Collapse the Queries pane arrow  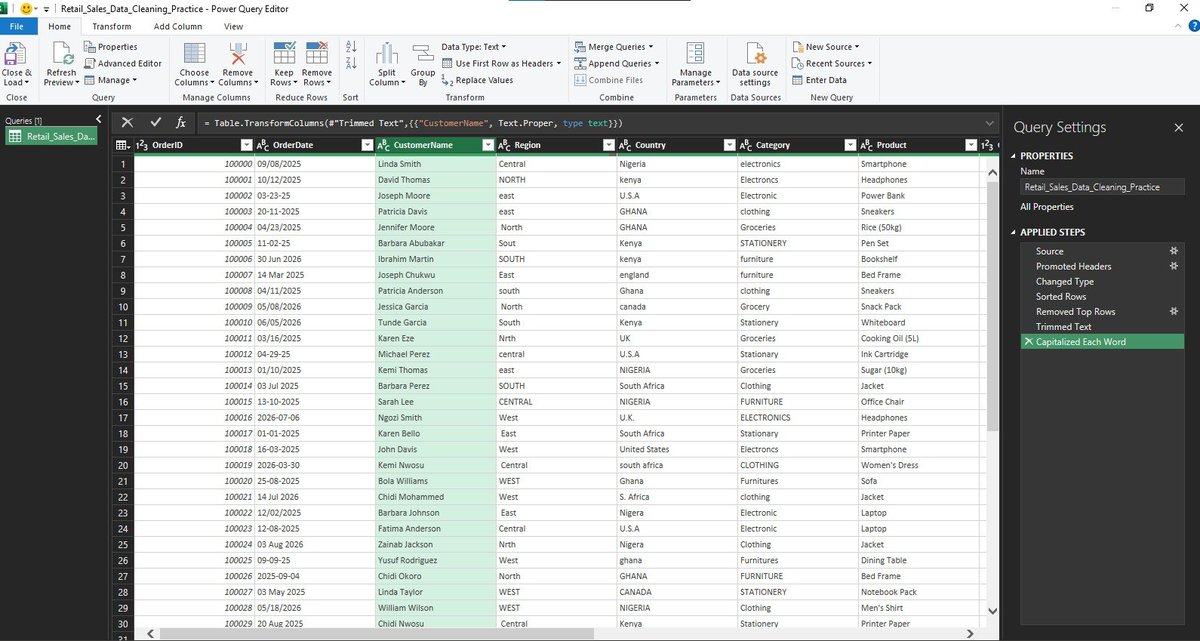point(98,119)
